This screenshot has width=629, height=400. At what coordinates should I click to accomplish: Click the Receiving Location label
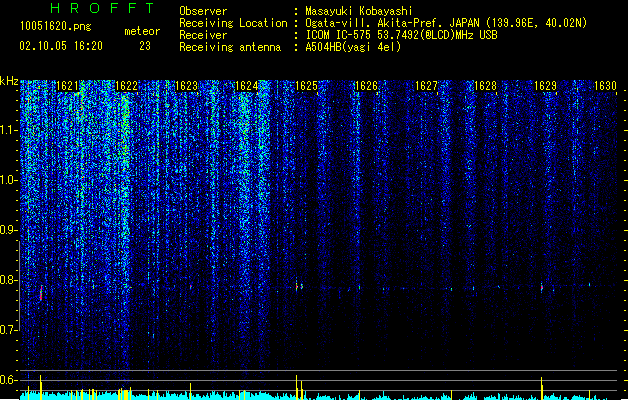[x=233, y=23]
